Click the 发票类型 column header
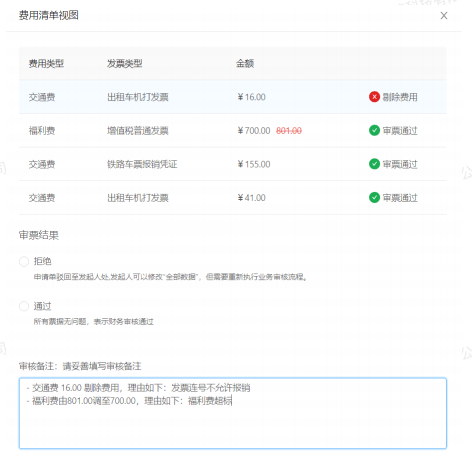 (x=125, y=63)
